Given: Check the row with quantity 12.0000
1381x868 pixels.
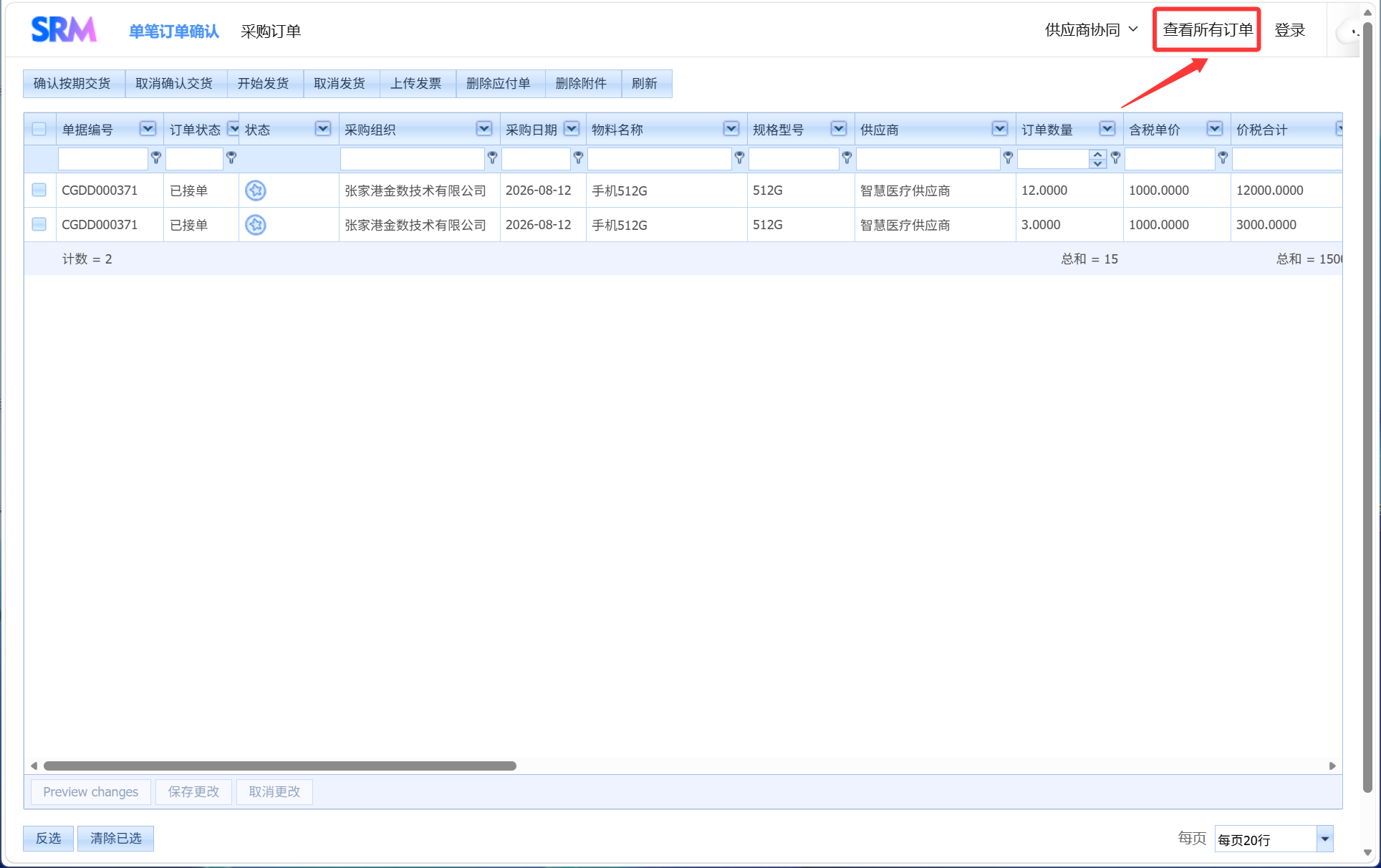Looking at the screenshot, I should (39, 190).
